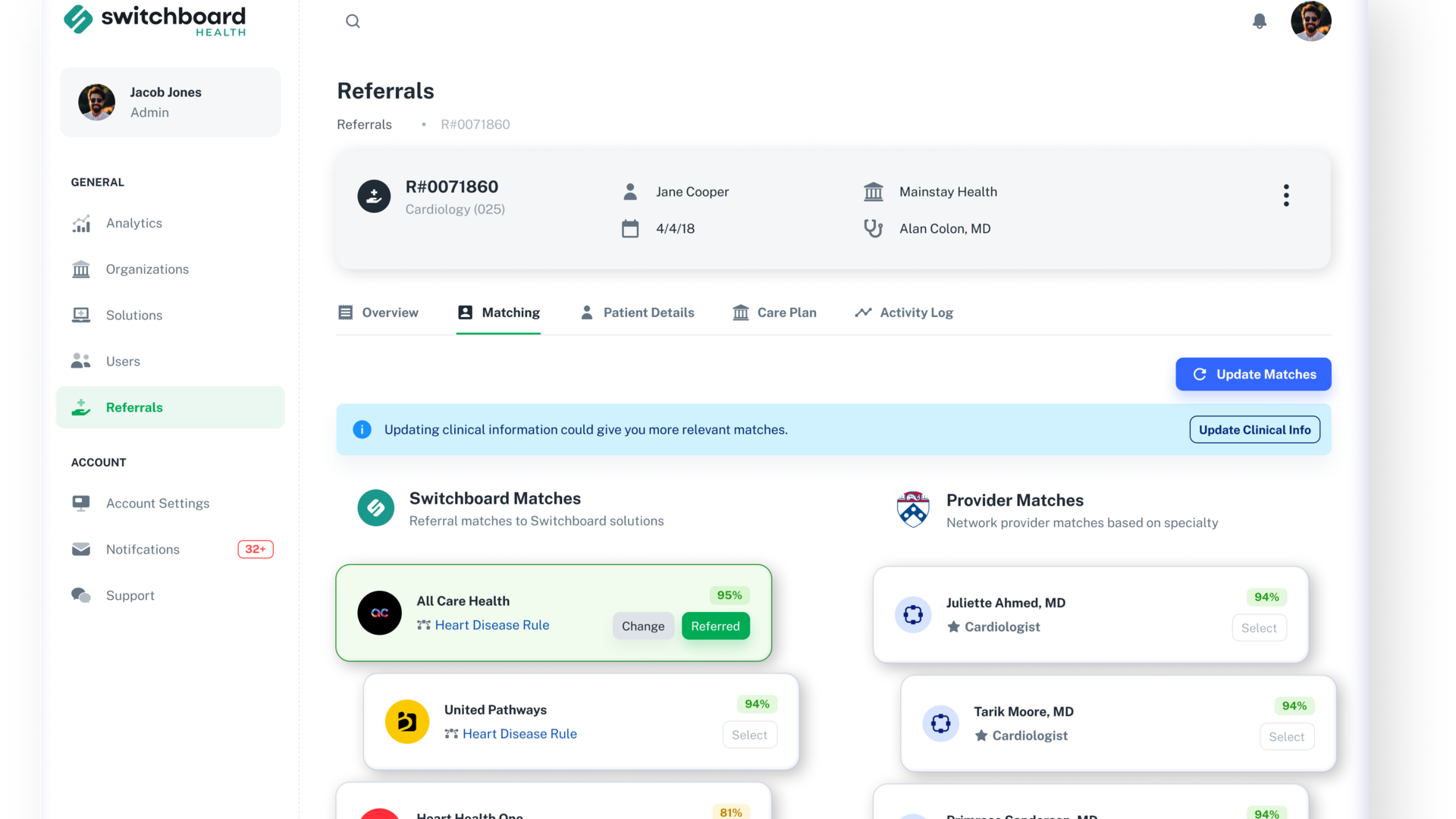1456x819 pixels.
Task: Click the 95% match badge
Action: tap(730, 595)
